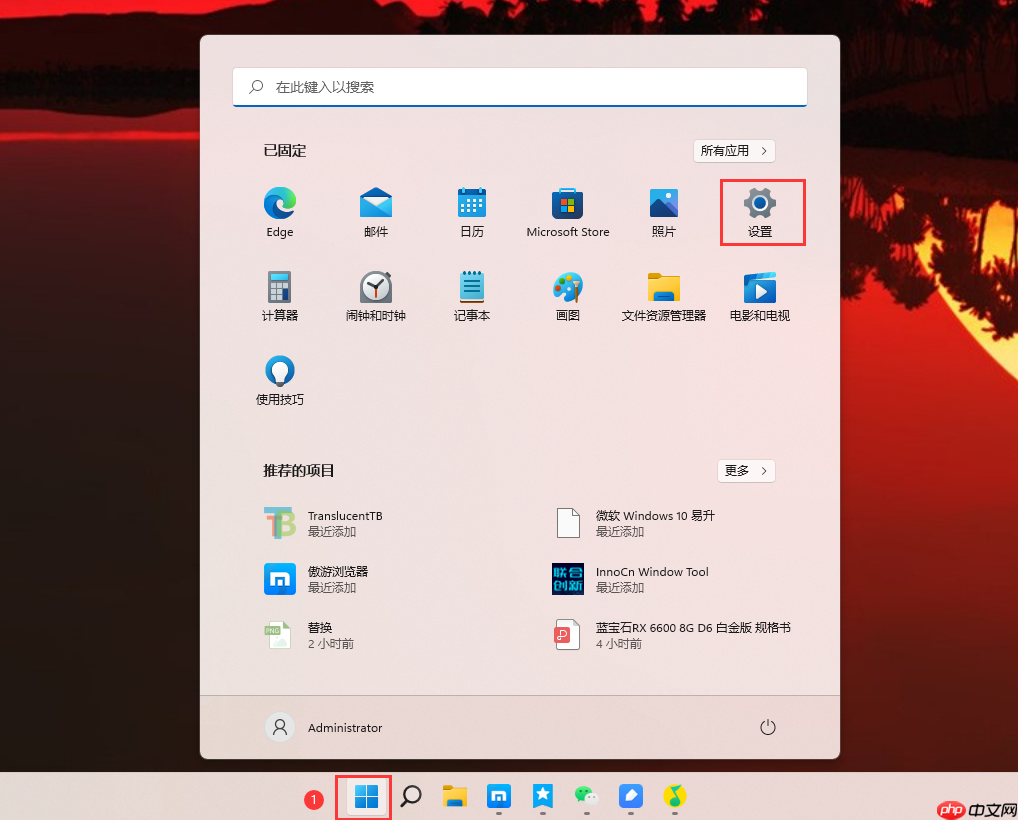Open the 邮件 (Mail) app
This screenshot has height=820, width=1018.
[375, 203]
